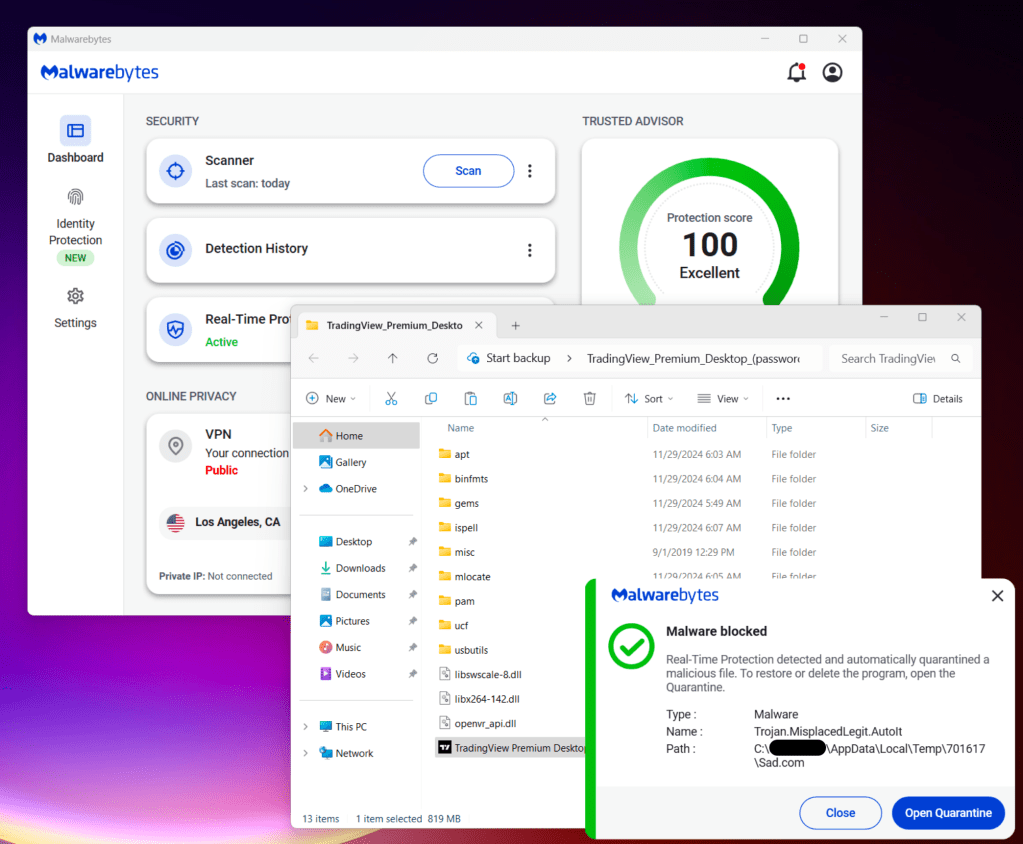Click the Detection History icon
The width and height of the screenshot is (1023, 844).
176,250
